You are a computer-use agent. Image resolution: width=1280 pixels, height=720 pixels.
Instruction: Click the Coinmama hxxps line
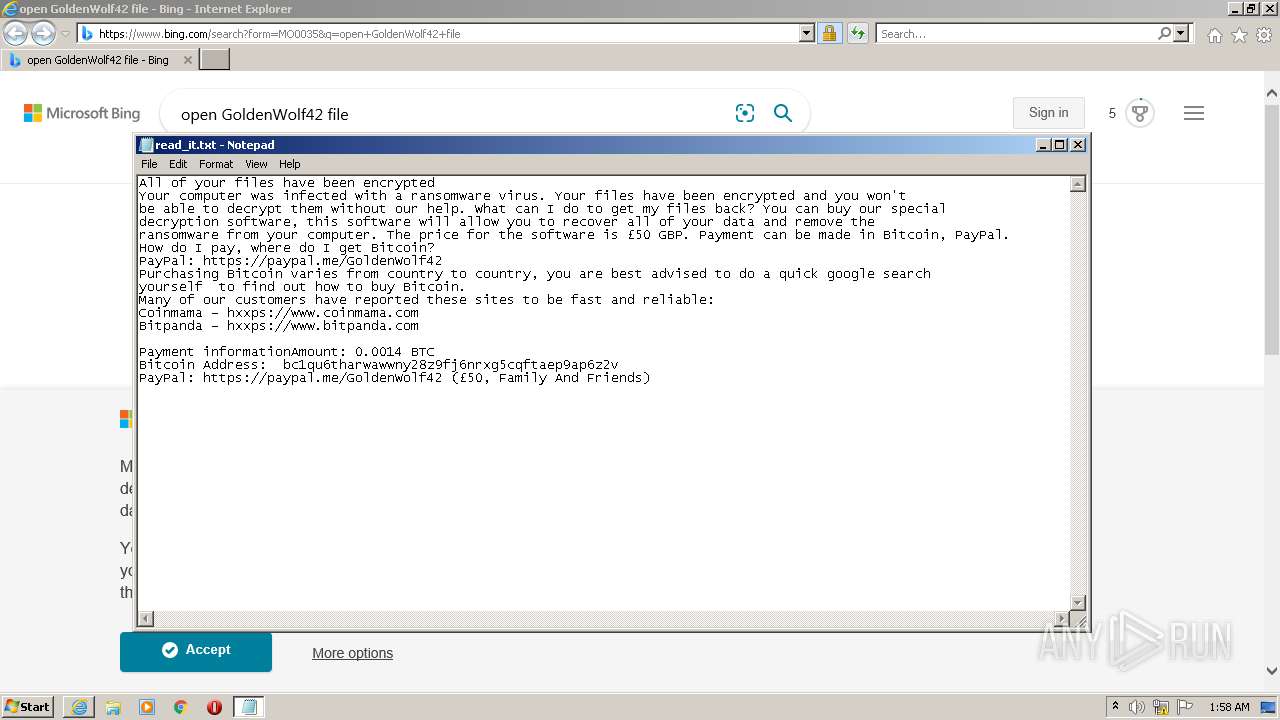tap(279, 313)
